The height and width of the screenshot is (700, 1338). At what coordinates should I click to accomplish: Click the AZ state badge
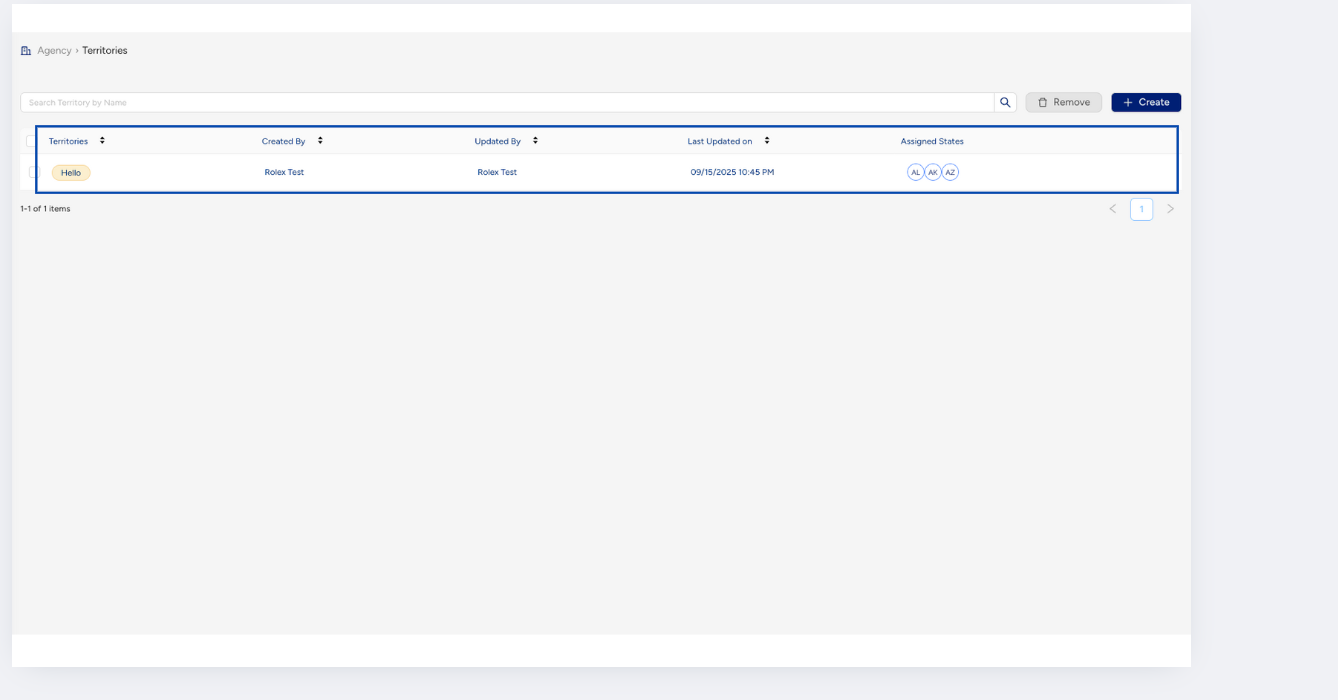click(x=950, y=172)
